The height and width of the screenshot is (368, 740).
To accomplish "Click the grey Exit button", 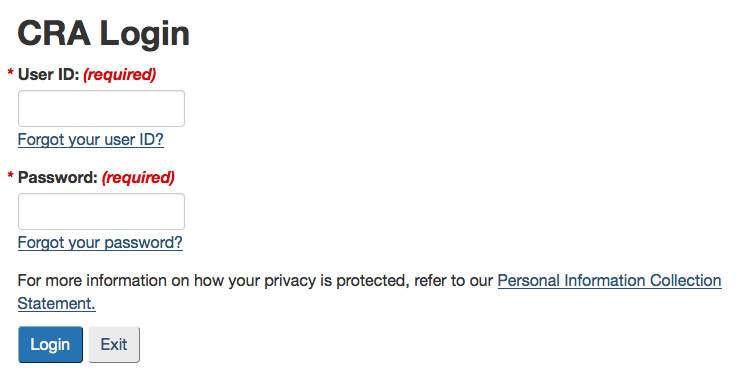I will tap(114, 344).
